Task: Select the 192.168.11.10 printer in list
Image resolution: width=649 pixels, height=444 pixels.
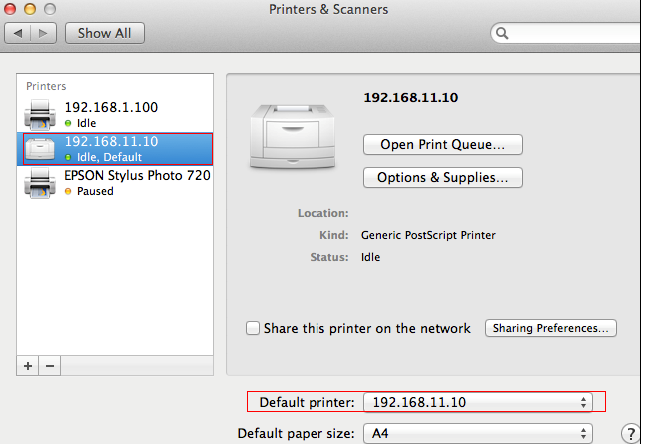Action: pos(115,149)
